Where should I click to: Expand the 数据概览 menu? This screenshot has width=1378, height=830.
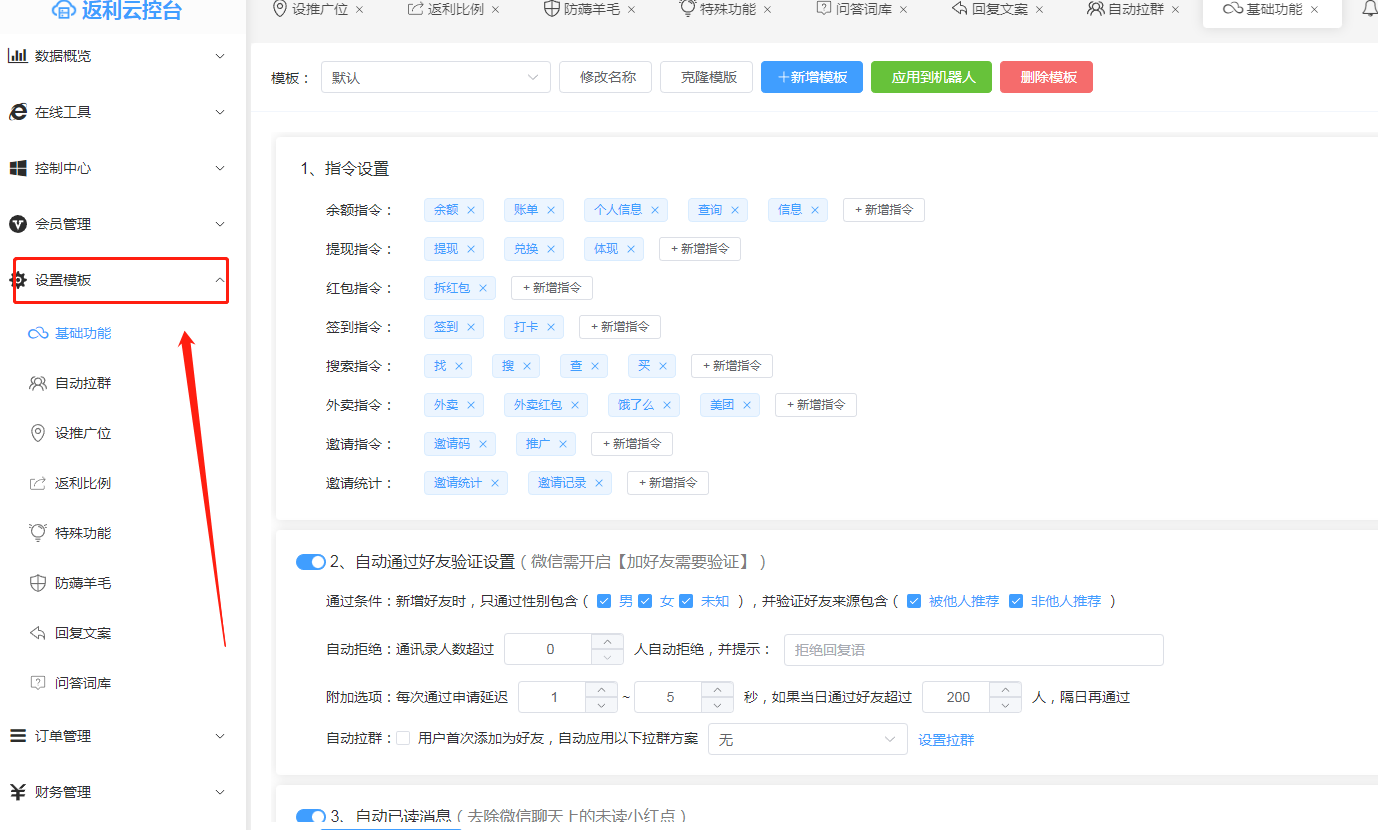coord(220,56)
